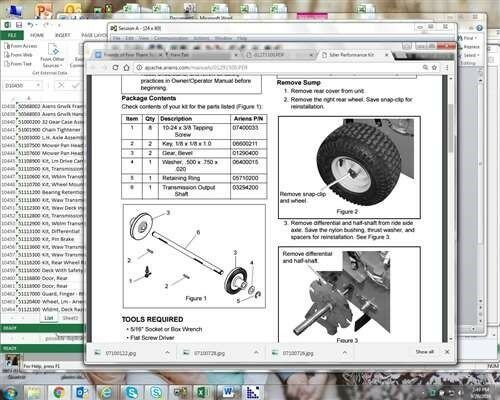Viewport: 500px width, 400px height.
Task: Open Communication menu in Session A window
Action: [171, 38]
